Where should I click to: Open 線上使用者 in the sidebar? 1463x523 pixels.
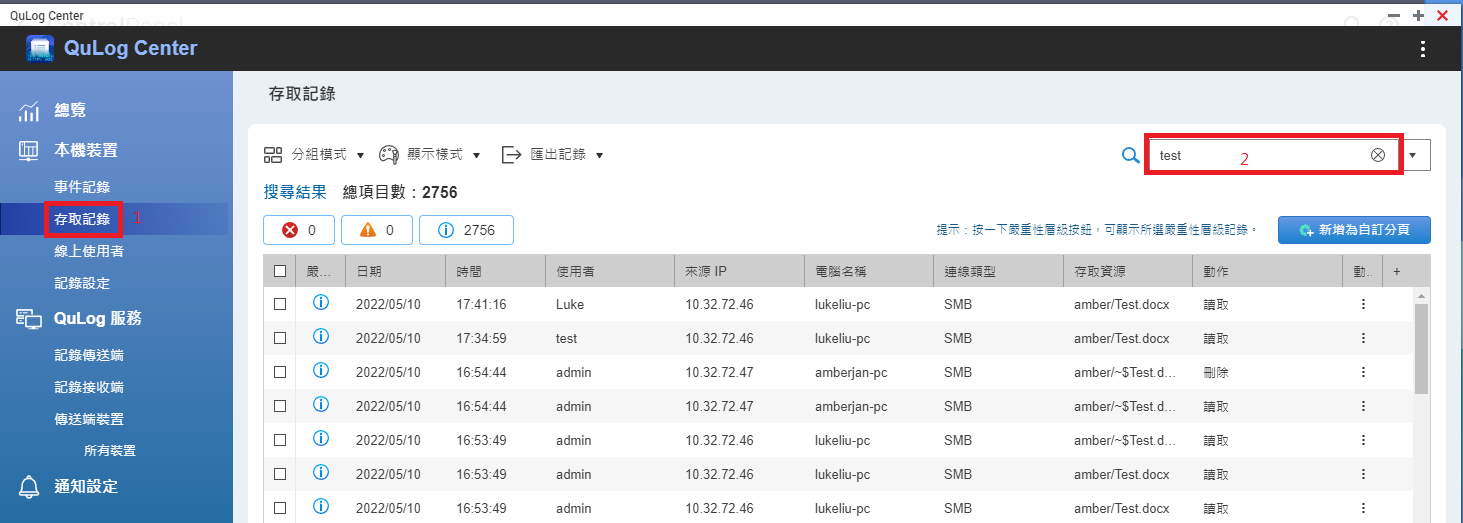coord(89,251)
